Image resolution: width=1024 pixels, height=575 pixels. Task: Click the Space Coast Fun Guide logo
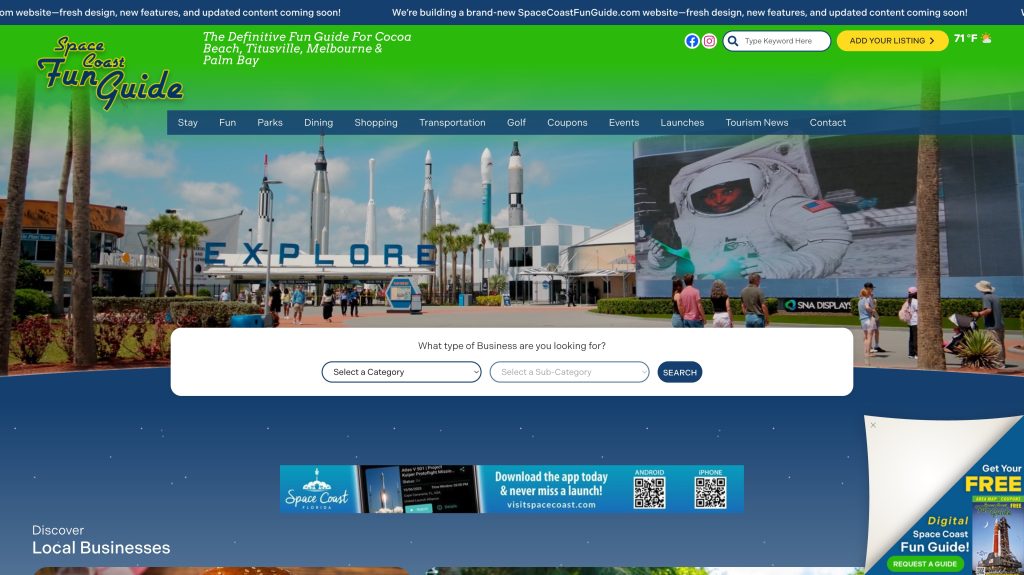[110, 73]
